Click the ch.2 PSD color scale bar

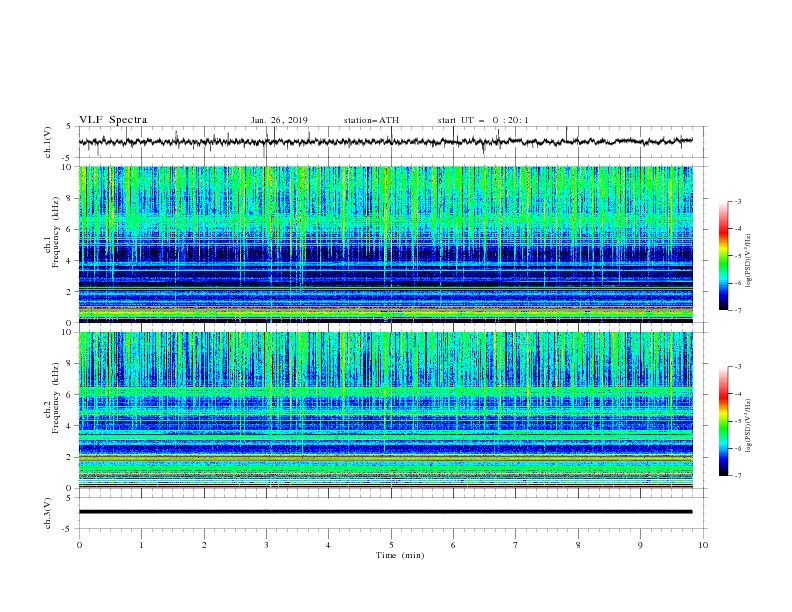pyautogui.click(x=724, y=421)
